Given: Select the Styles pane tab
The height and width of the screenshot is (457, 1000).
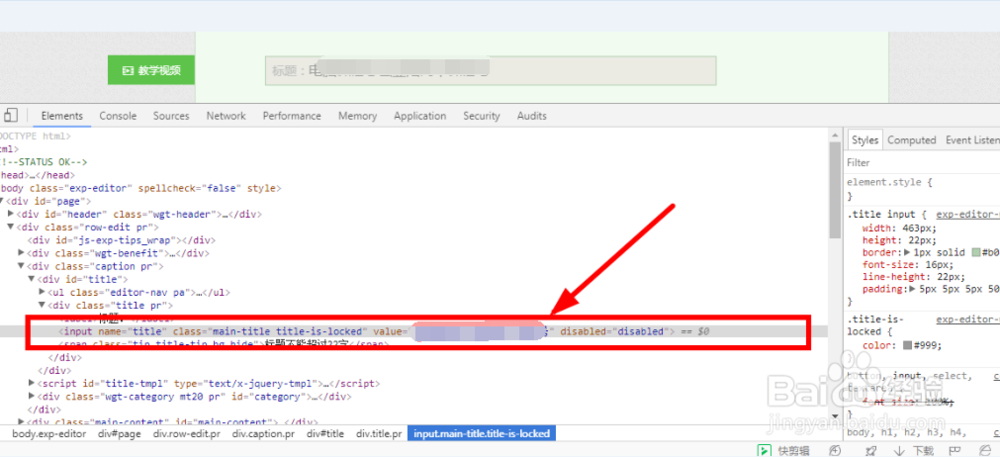Looking at the screenshot, I should point(865,140).
